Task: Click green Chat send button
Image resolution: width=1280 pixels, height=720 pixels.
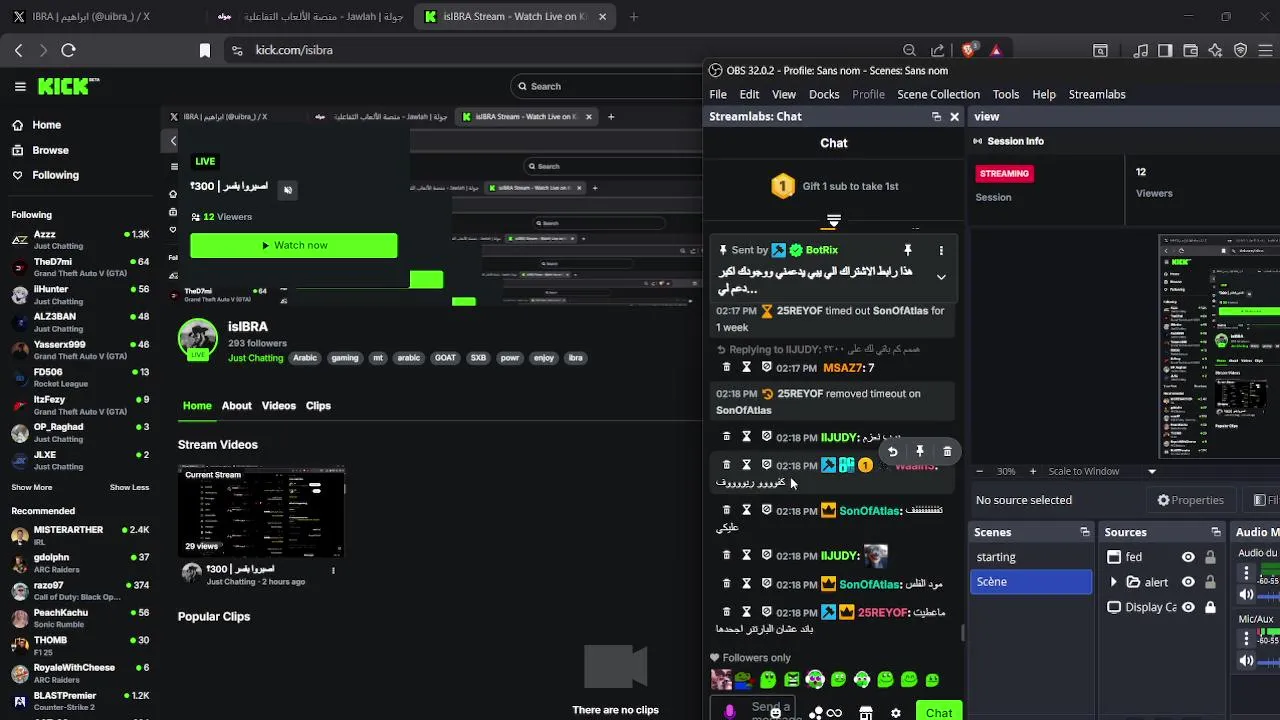Action: pos(939,712)
